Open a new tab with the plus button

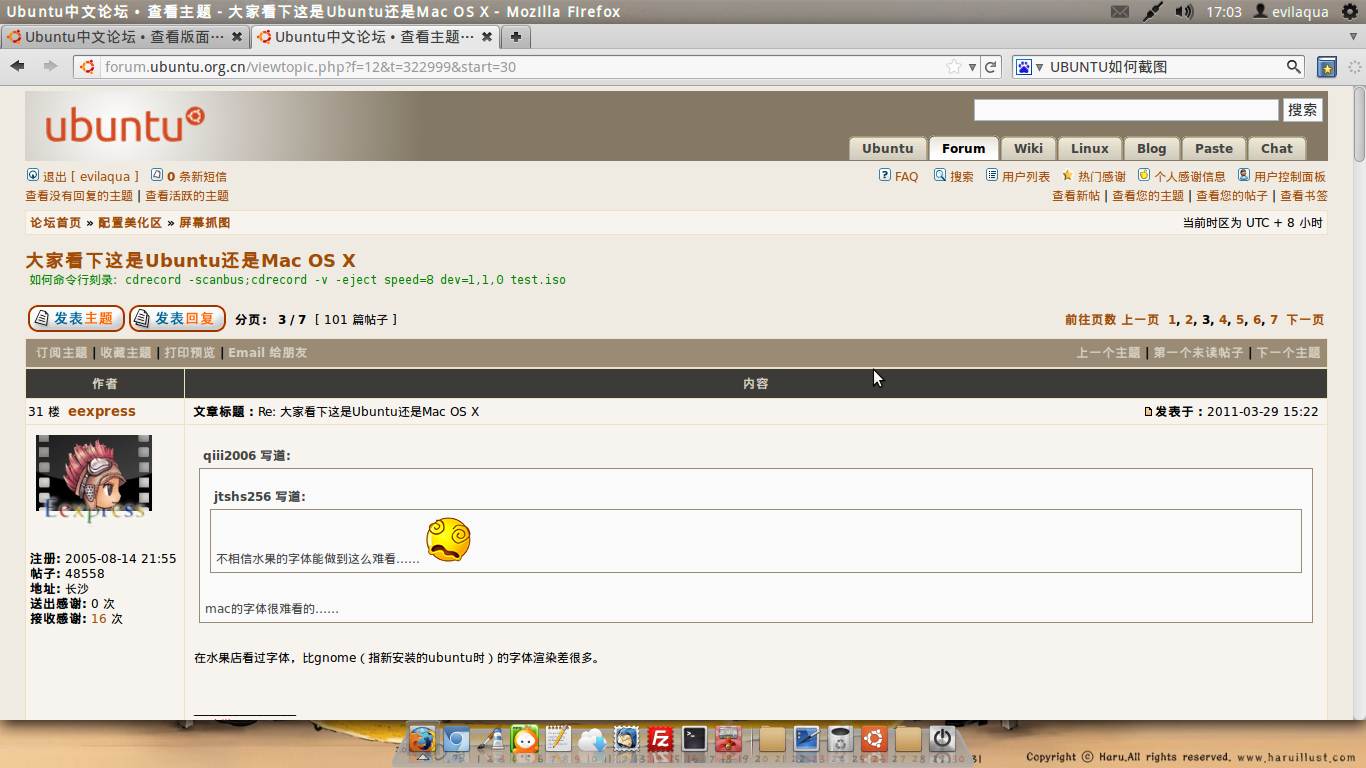515,37
